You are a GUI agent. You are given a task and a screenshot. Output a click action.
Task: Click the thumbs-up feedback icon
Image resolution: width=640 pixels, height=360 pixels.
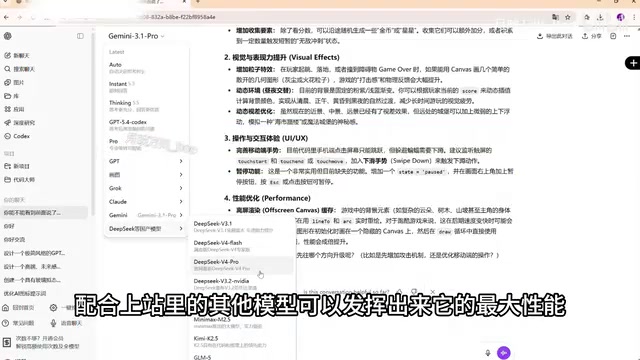pyautogui.click(x=399, y=291)
